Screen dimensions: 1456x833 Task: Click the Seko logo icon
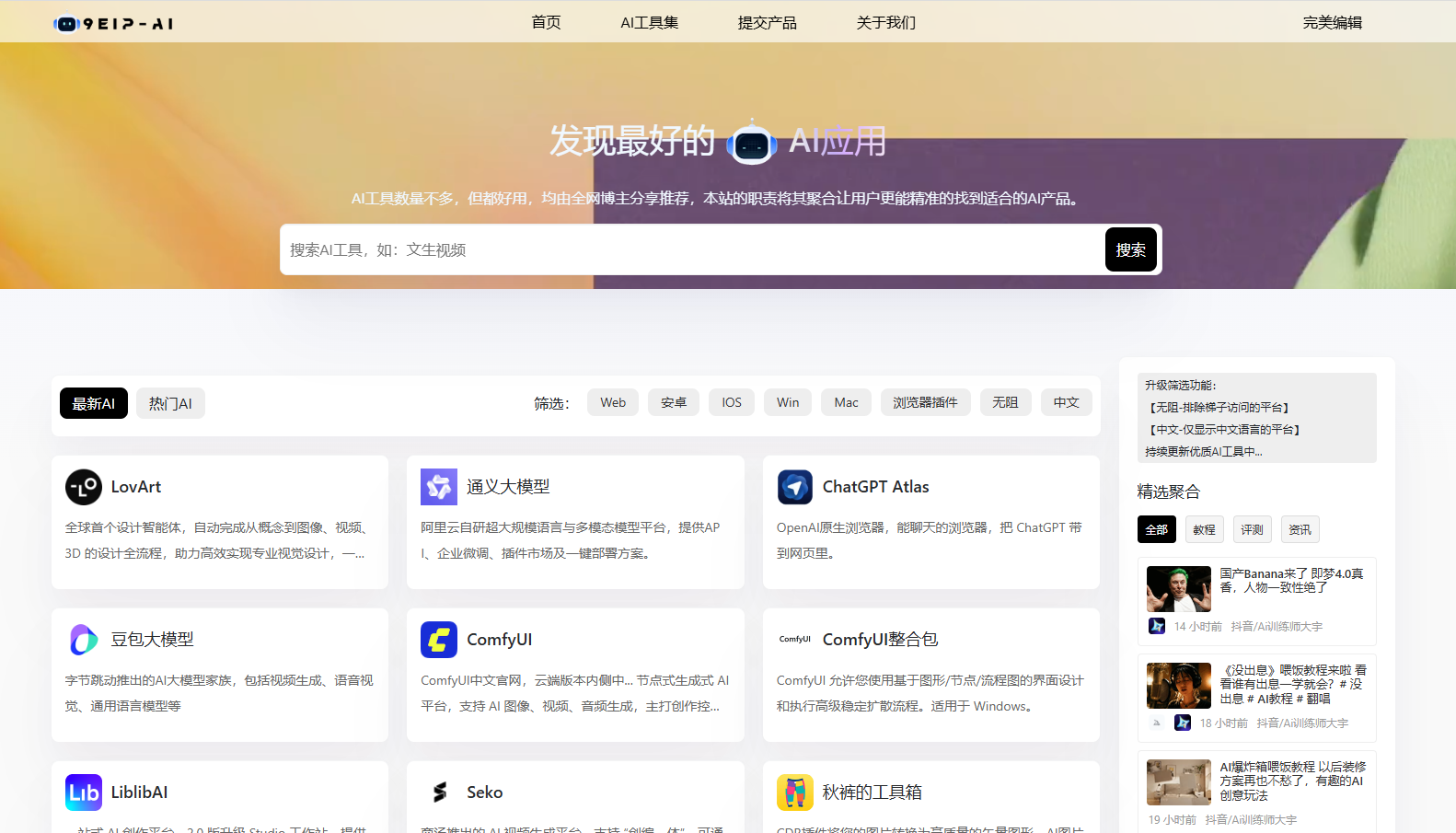439,793
